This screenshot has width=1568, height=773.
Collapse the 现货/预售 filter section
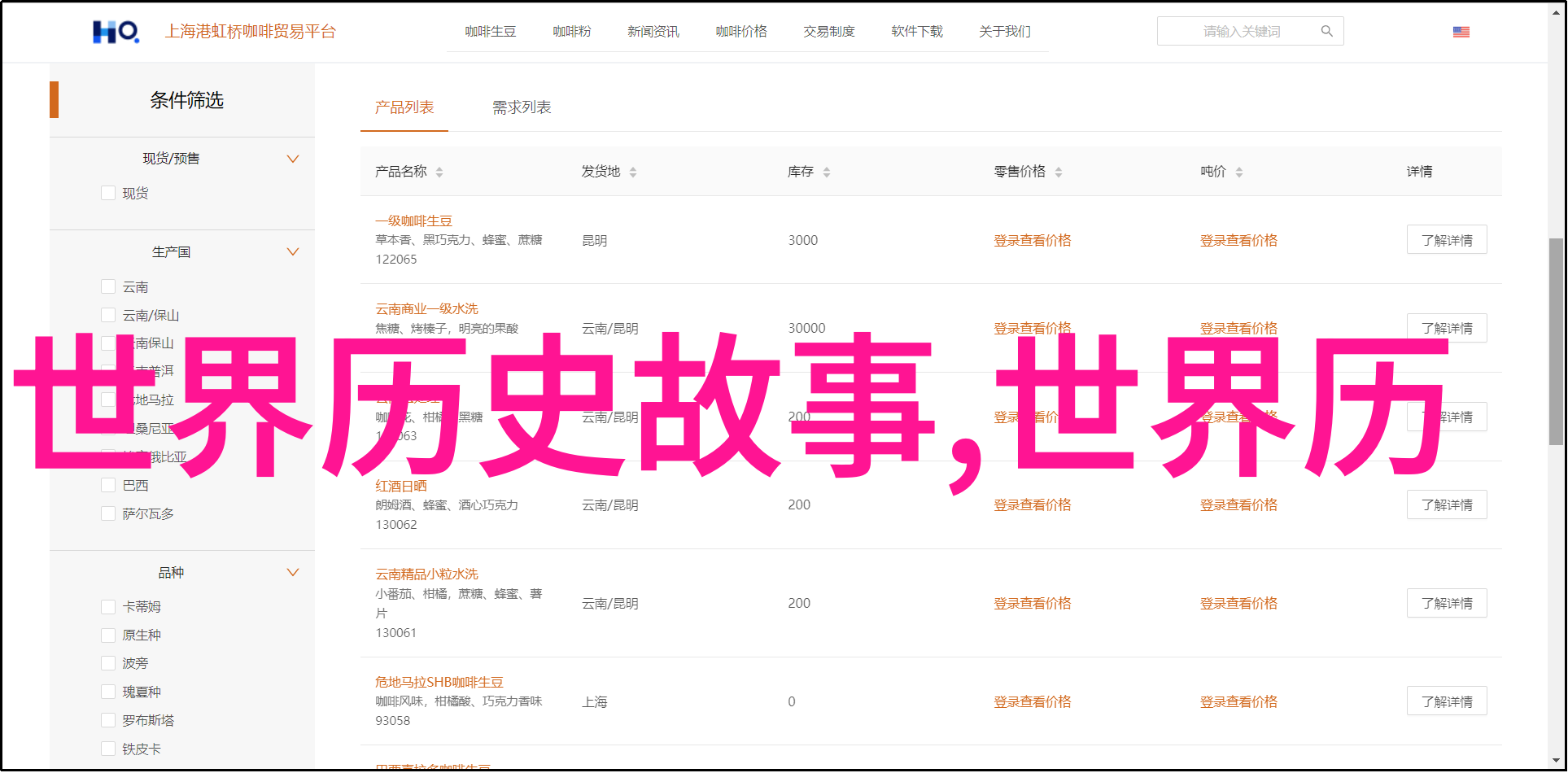[293, 159]
